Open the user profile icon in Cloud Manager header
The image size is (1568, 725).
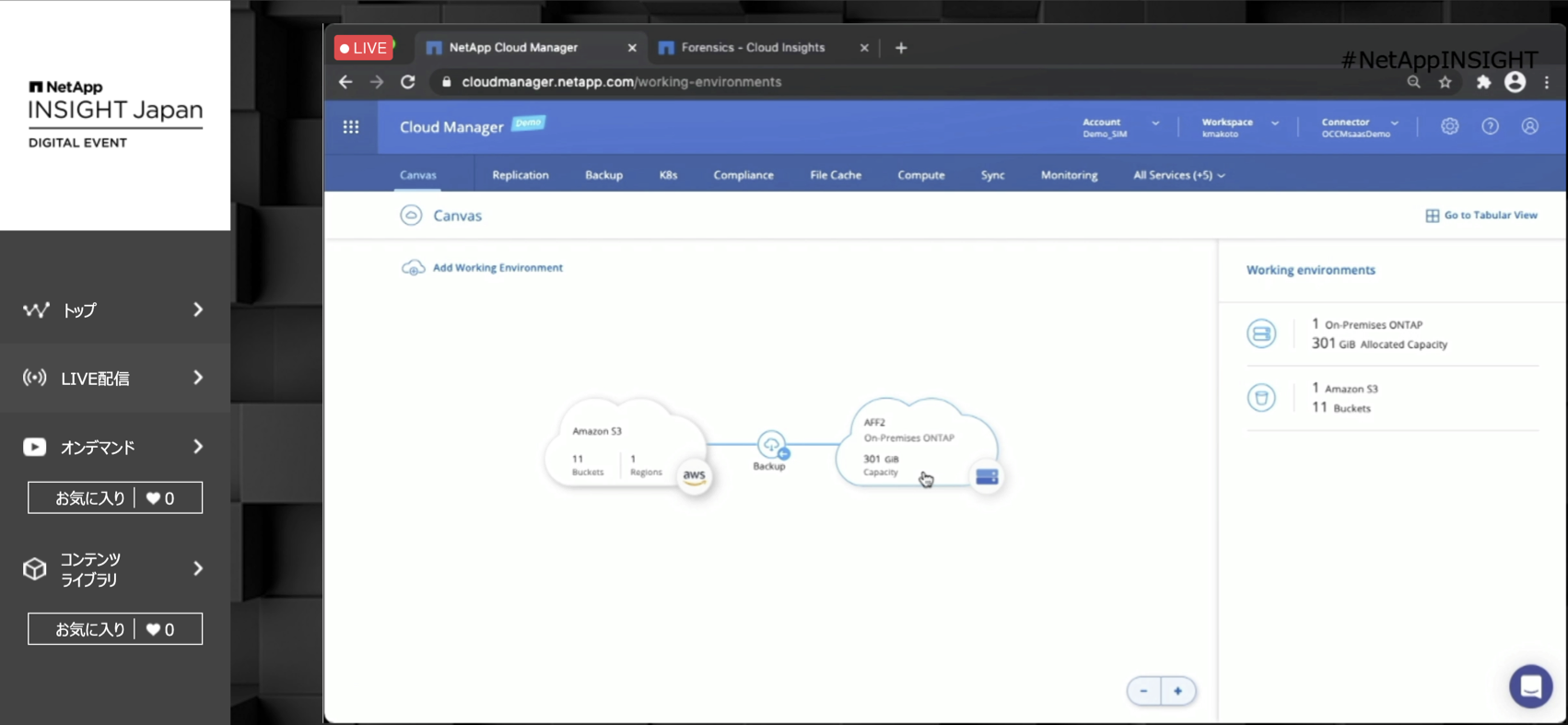[x=1530, y=126]
